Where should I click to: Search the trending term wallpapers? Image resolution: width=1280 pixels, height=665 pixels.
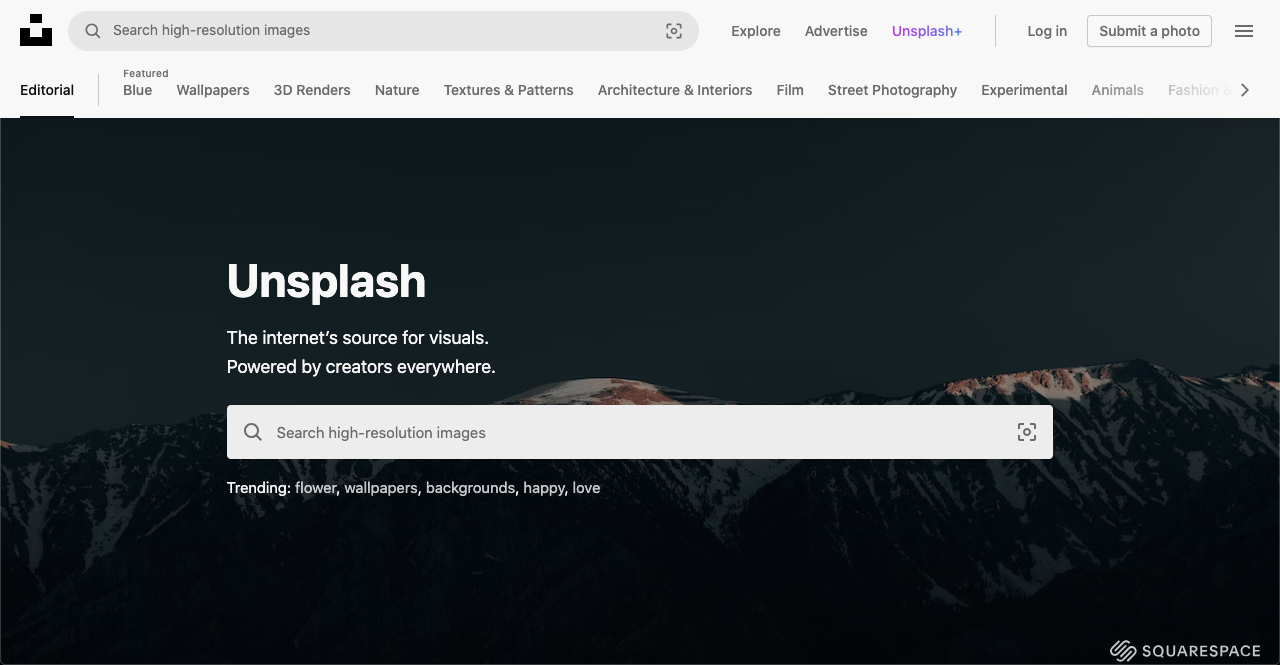(x=381, y=488)
